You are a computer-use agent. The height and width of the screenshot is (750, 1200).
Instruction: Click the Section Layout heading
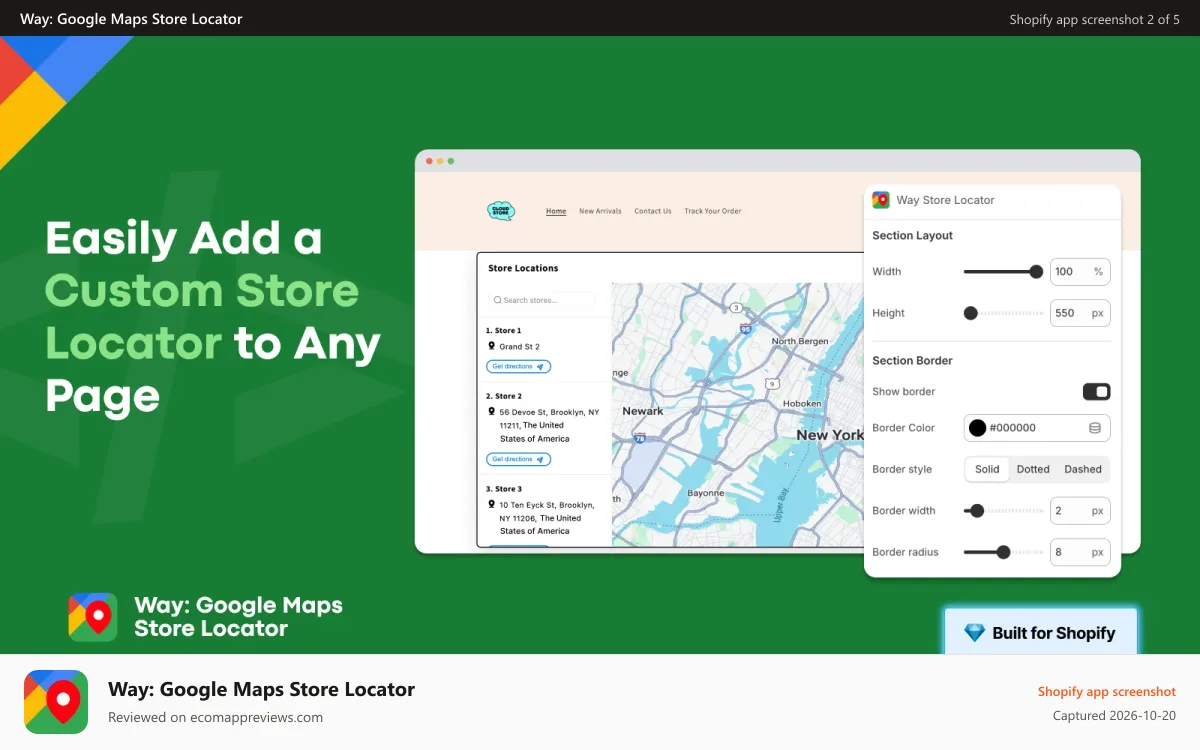click(912, 236)
